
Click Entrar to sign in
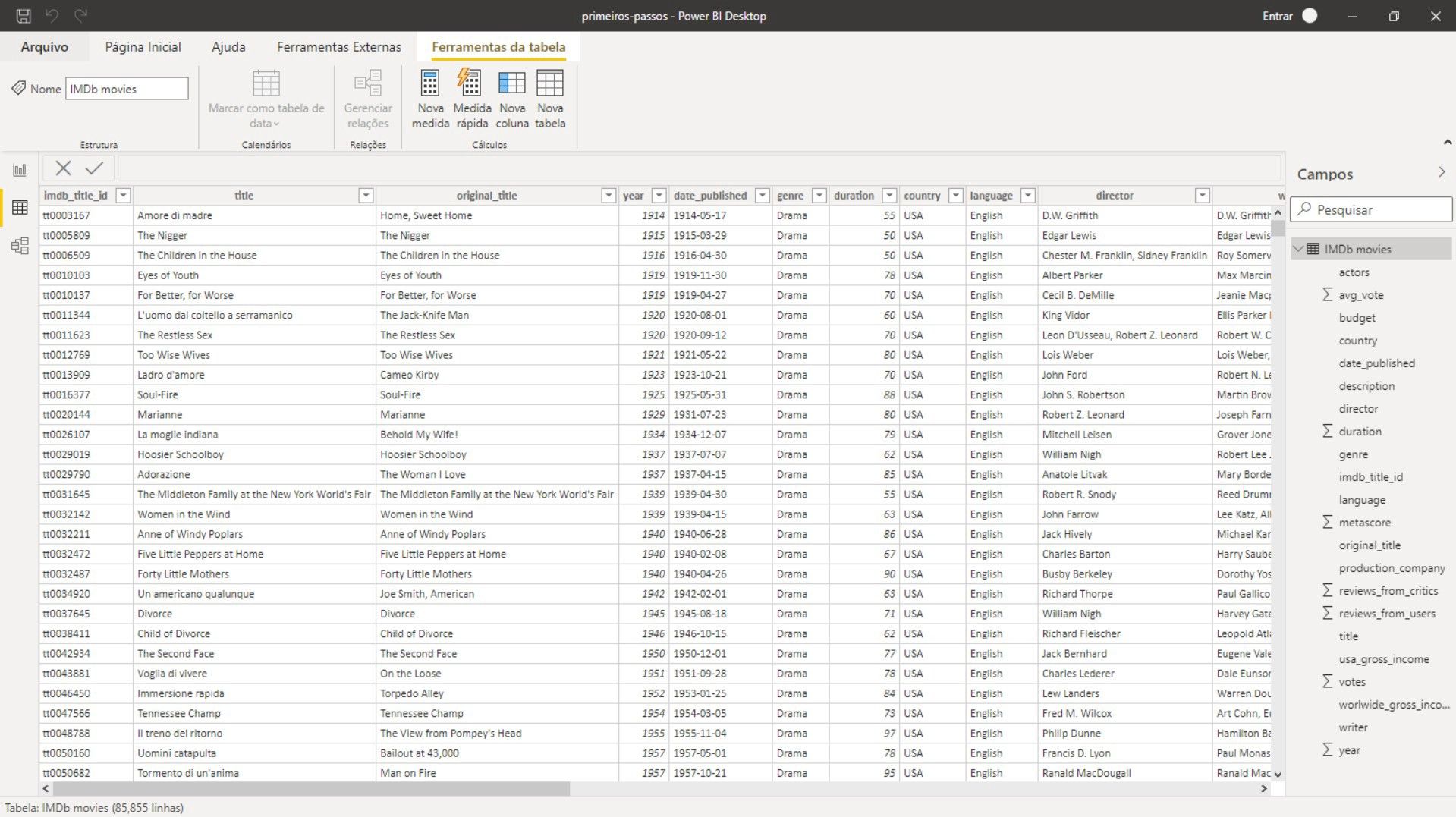click(x=1277, y=16)
